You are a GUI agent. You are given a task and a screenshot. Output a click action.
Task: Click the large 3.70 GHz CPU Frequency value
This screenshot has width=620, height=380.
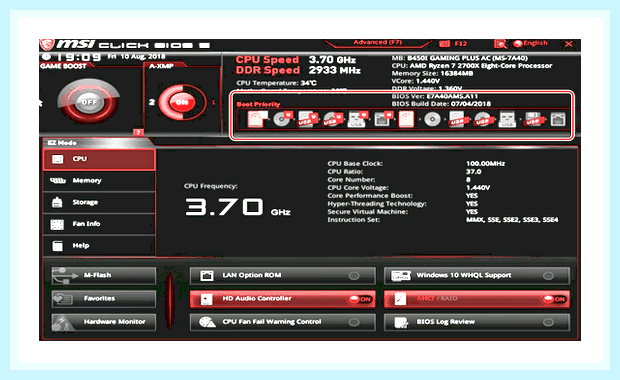point(238,207)
